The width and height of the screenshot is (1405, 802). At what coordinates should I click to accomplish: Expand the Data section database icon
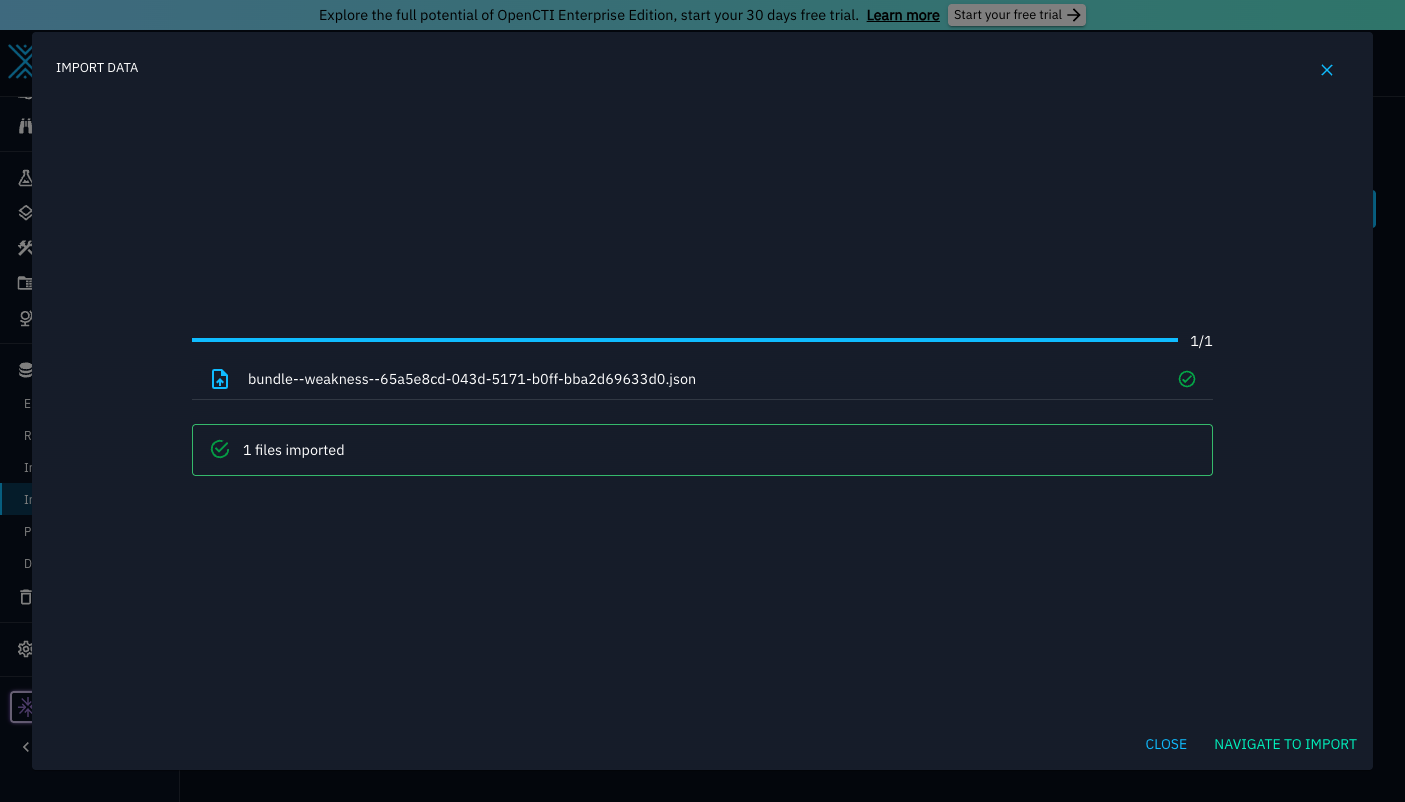[25, 370]
